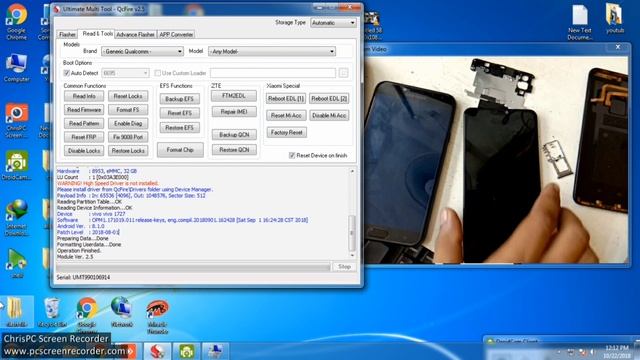Switch to the Flasher tab
This screenshot has height=360, width=640.
pyautogui.click(x=67, y=35)
